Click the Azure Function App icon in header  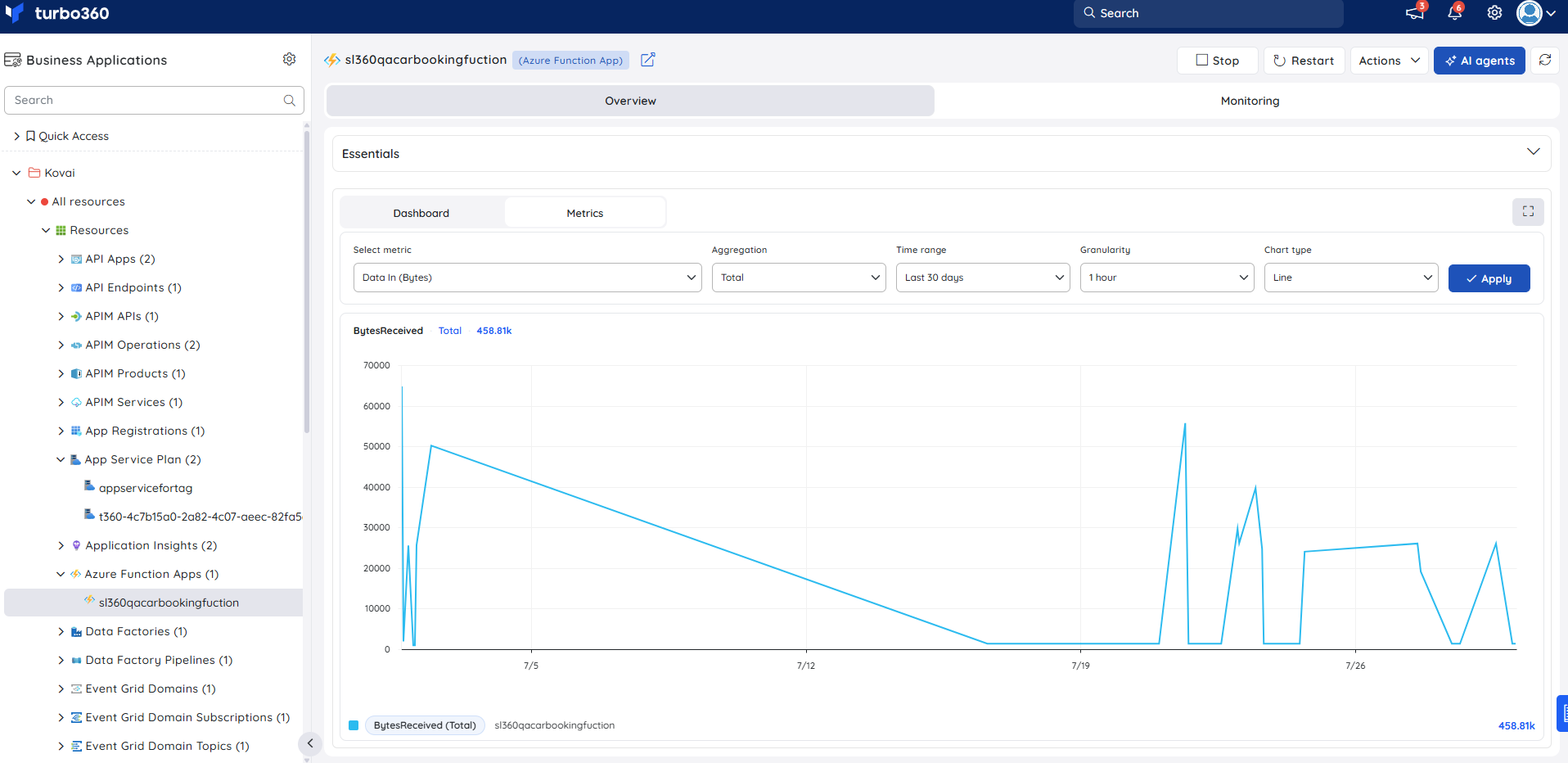pyautogui.click(x=332, y=60)
